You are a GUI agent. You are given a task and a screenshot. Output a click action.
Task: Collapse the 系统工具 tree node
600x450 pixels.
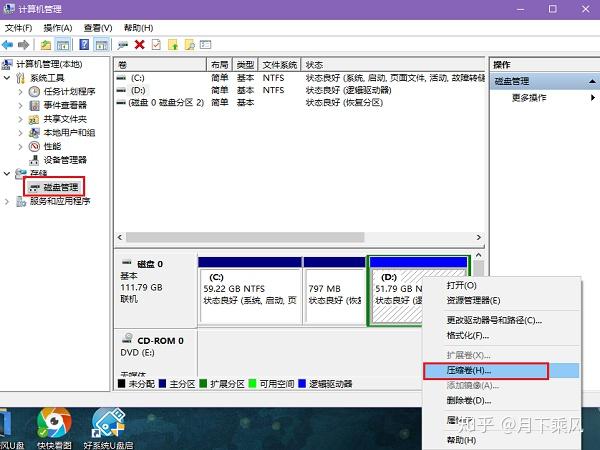pos(7,78)
